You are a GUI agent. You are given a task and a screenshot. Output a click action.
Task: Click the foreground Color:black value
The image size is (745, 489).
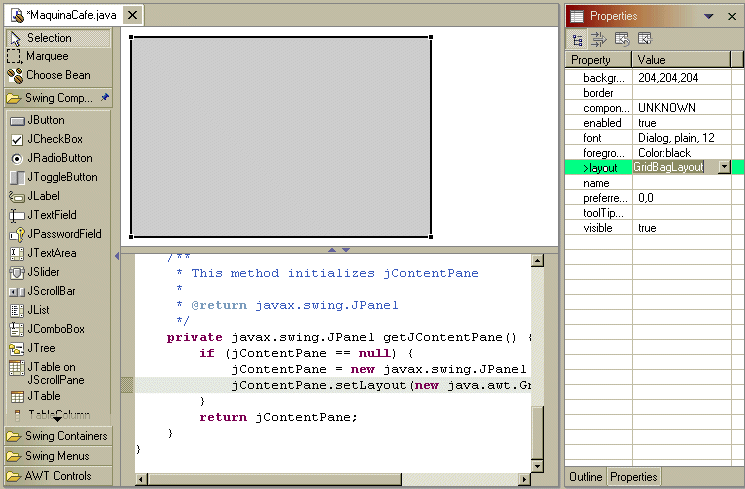(664, 153)
